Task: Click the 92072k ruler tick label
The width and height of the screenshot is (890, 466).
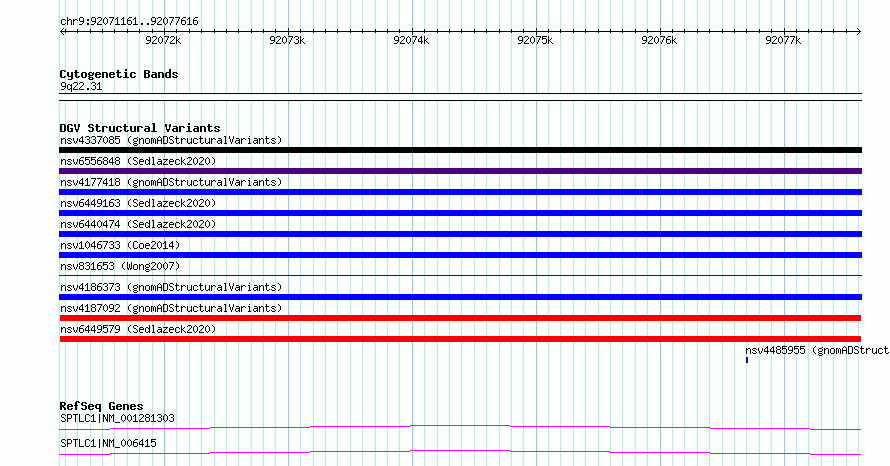Action: tap(163, 40)
